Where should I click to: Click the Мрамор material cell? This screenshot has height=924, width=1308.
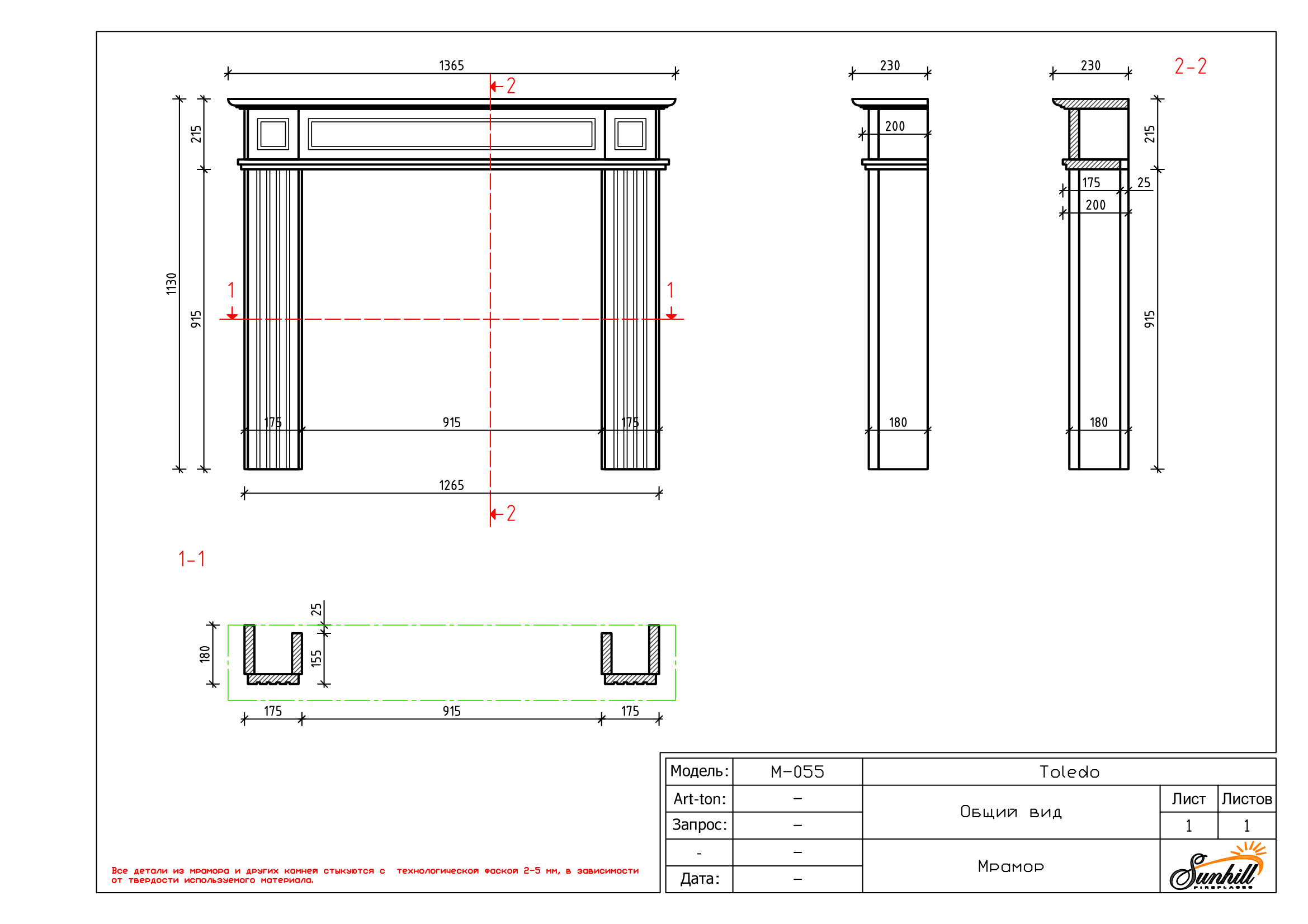1010,866
